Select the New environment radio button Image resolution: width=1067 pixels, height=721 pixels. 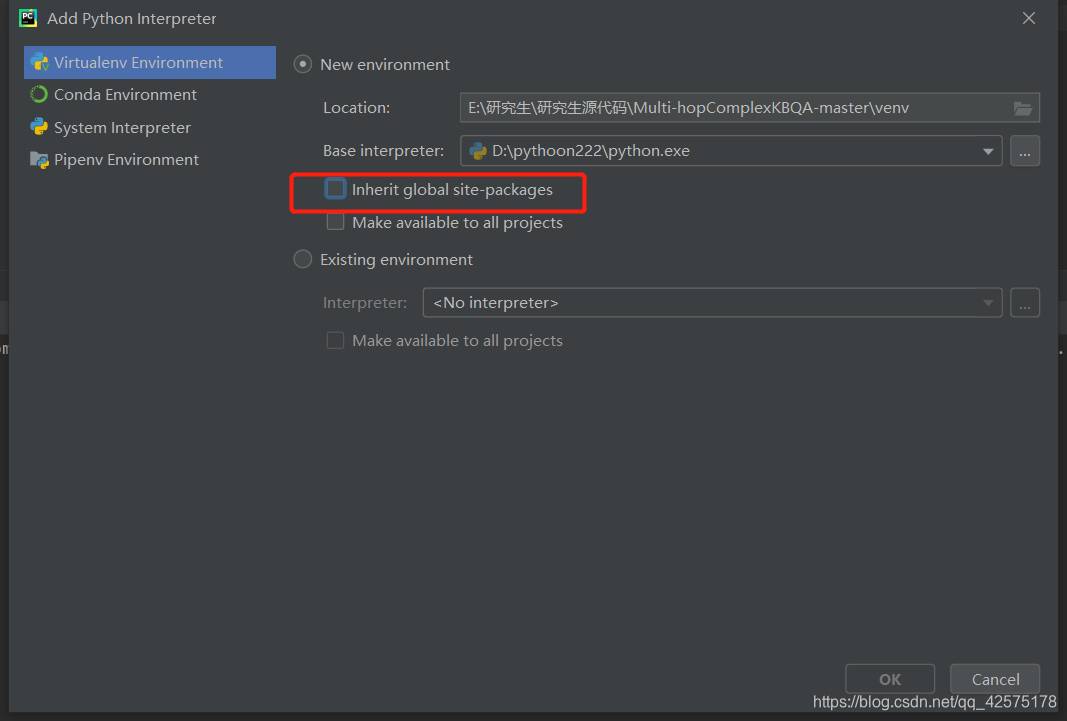303,65
